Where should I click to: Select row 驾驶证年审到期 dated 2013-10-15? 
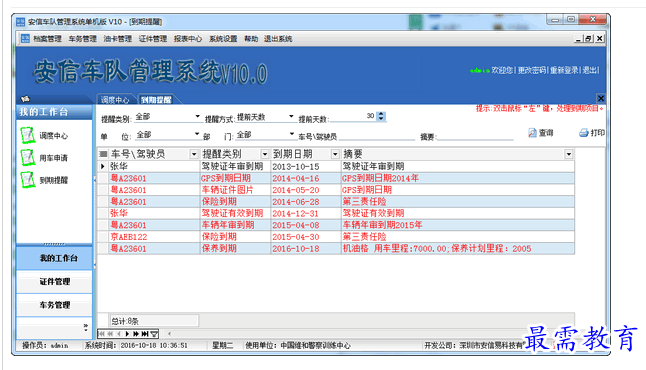pyautogui.click(x=336, y=166)
